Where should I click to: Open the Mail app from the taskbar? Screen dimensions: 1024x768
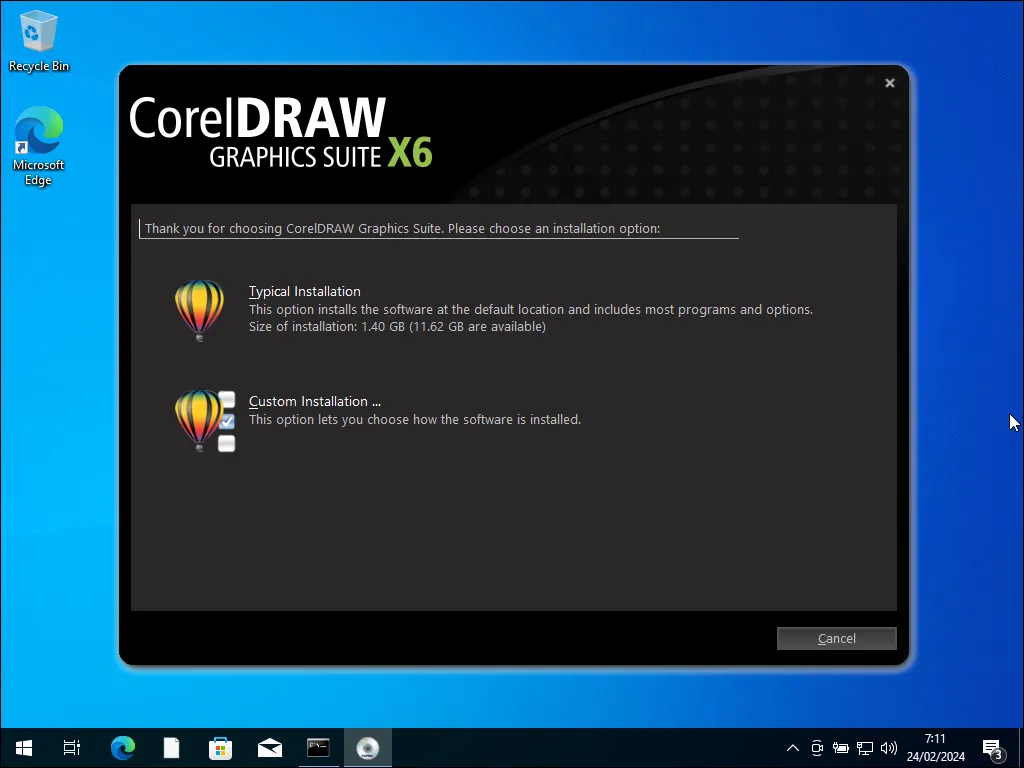269,747
